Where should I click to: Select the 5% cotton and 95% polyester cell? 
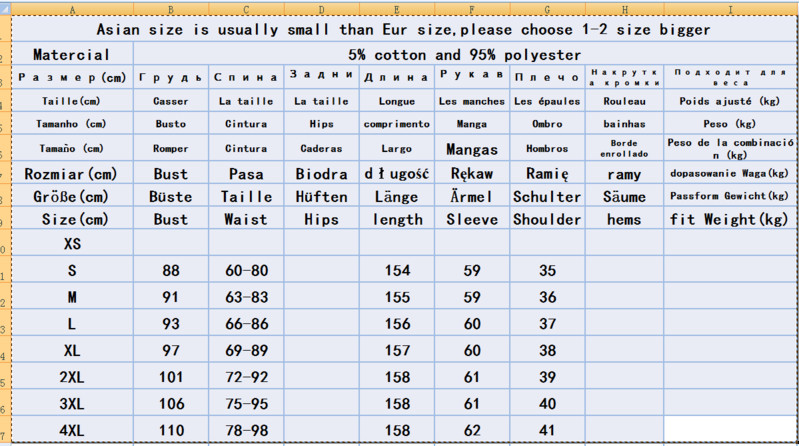tap(465, 54)
